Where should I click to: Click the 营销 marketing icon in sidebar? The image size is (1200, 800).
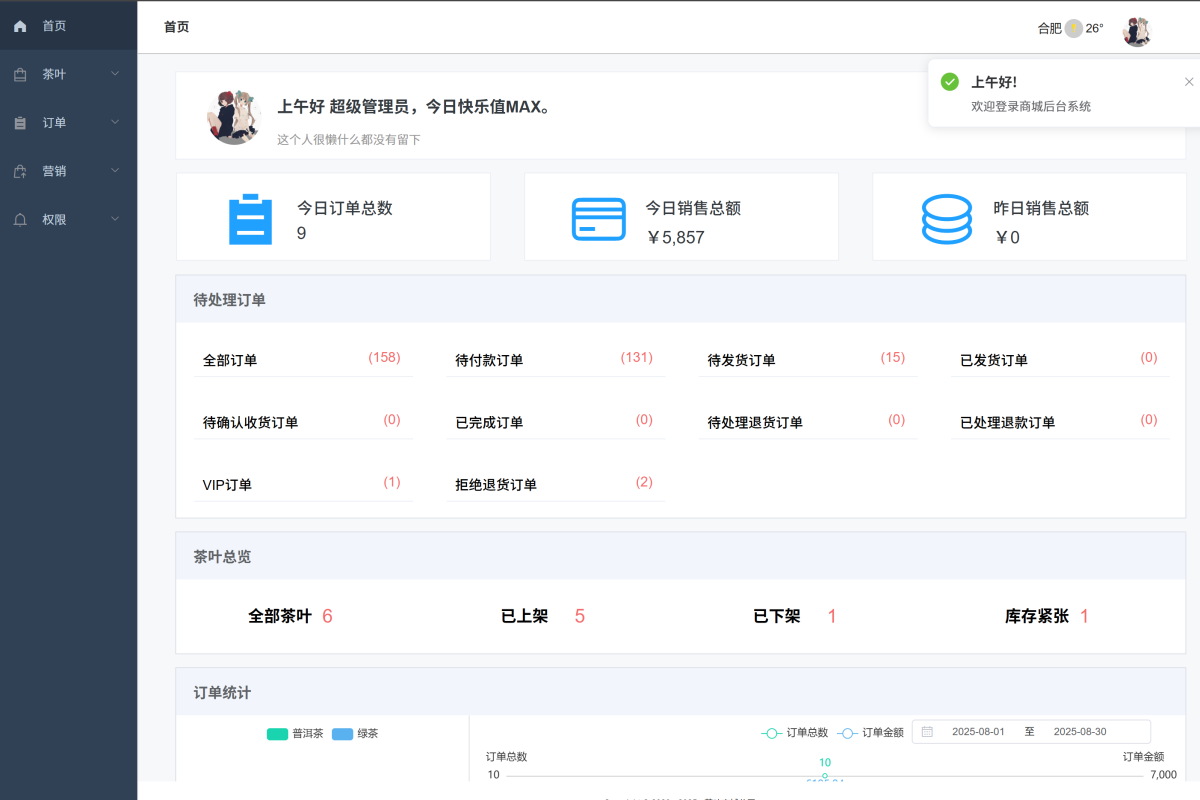point(20,171)
